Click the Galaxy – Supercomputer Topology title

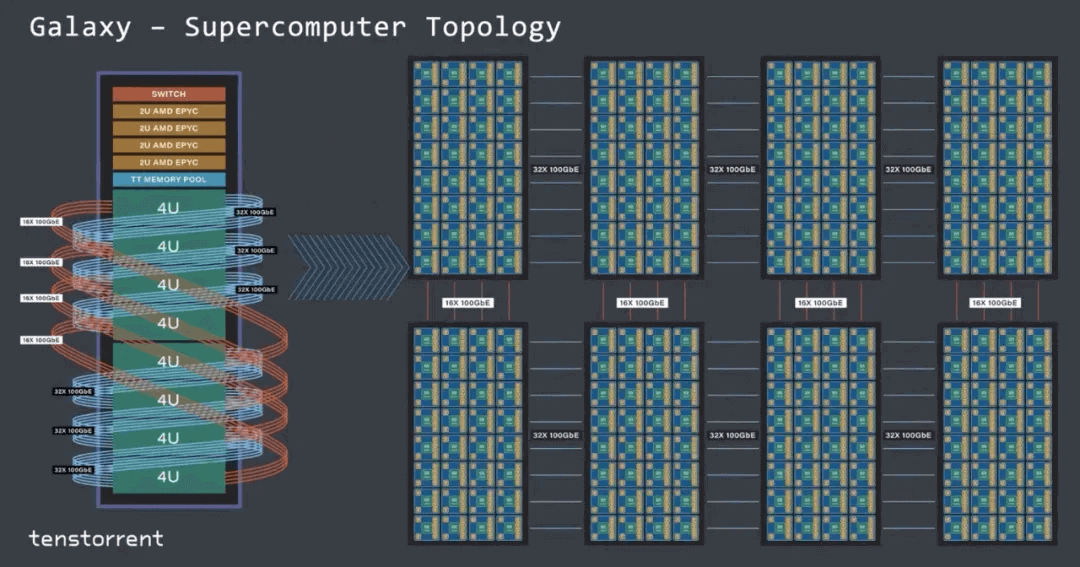[295, 27]
